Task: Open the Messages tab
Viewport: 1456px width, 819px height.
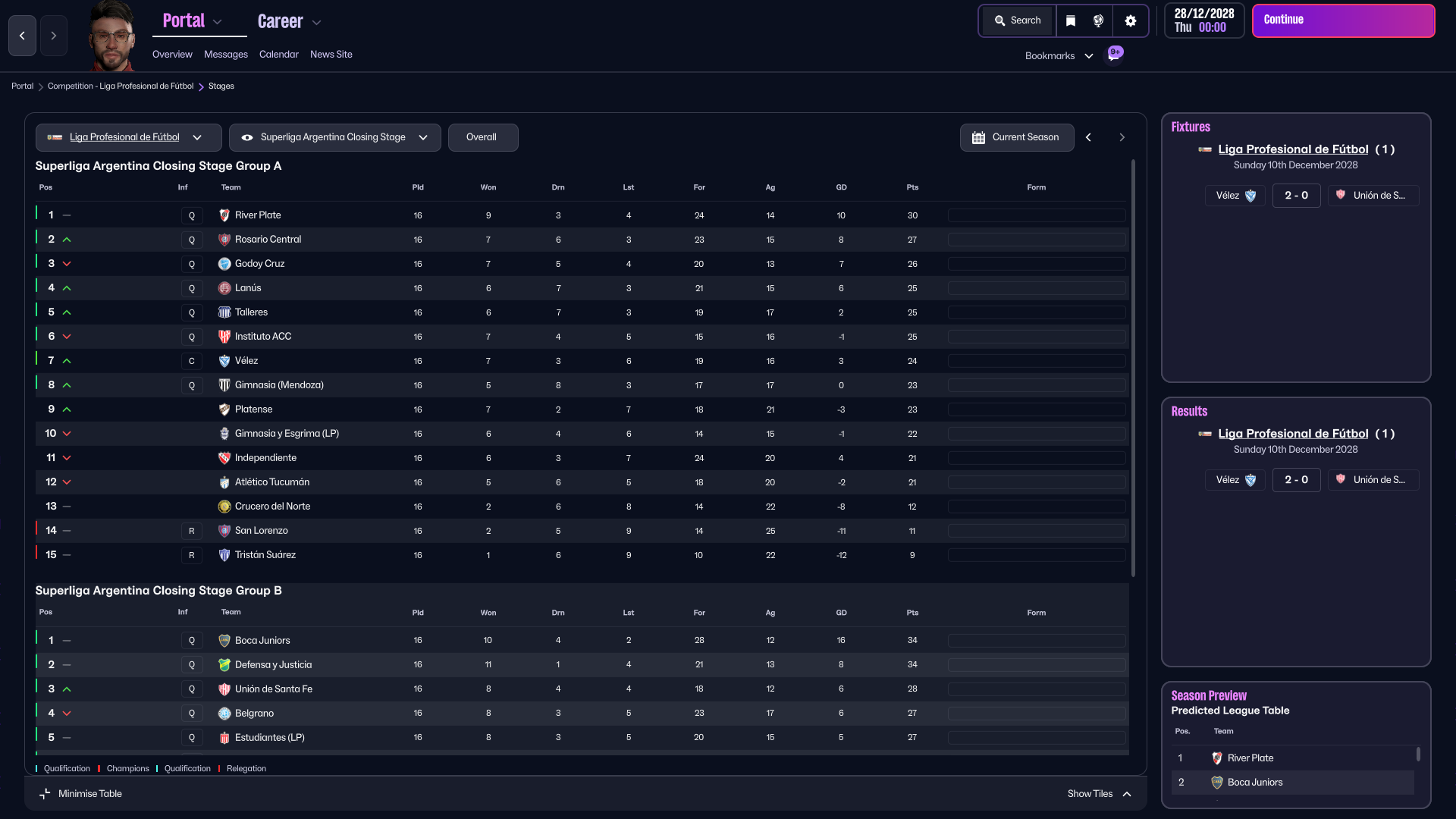Action: [225, 55]
